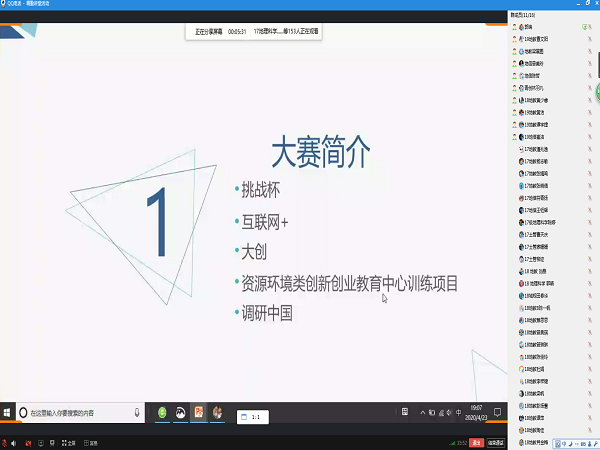Toggle the 中 input language indicator in taskbar
The width and height of the screenshot is (600, 450).
point(458,412)
